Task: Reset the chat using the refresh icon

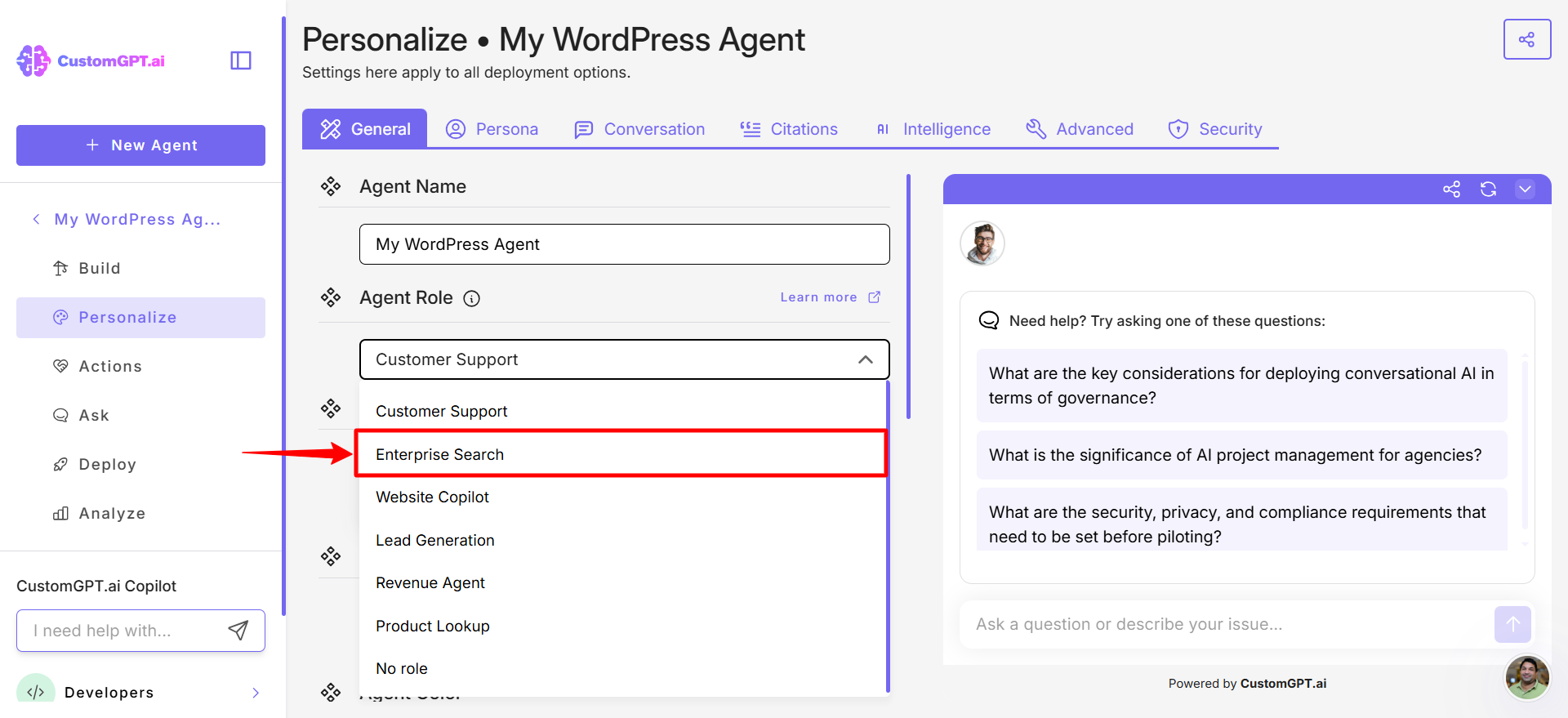Action: (x=1488, y=190)
